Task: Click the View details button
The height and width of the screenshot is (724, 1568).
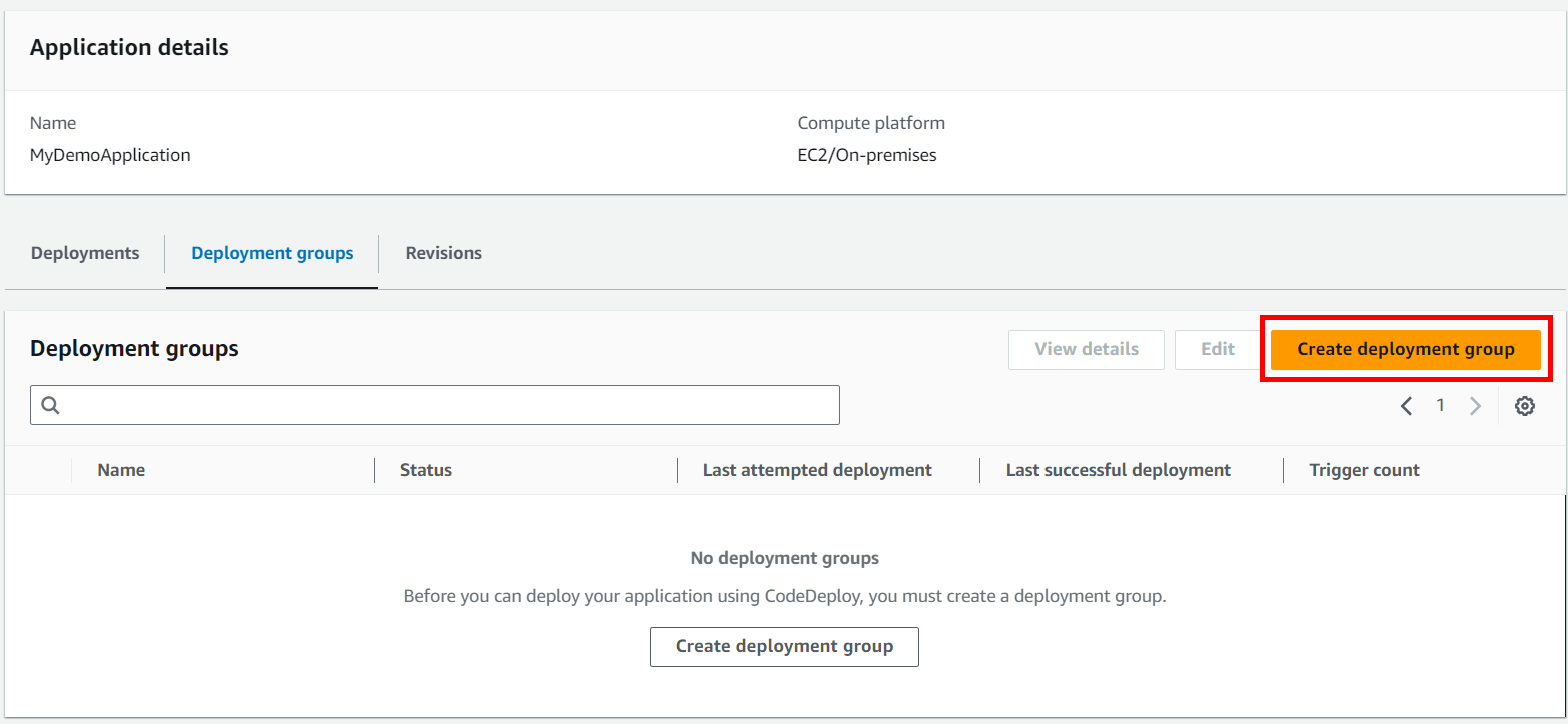Action: (x=1086, y=349)
